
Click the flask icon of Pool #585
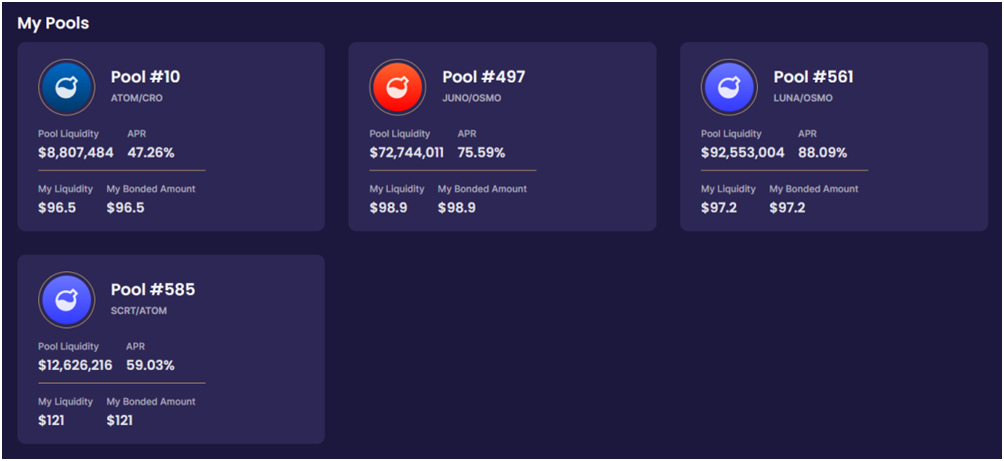[67, 300]
